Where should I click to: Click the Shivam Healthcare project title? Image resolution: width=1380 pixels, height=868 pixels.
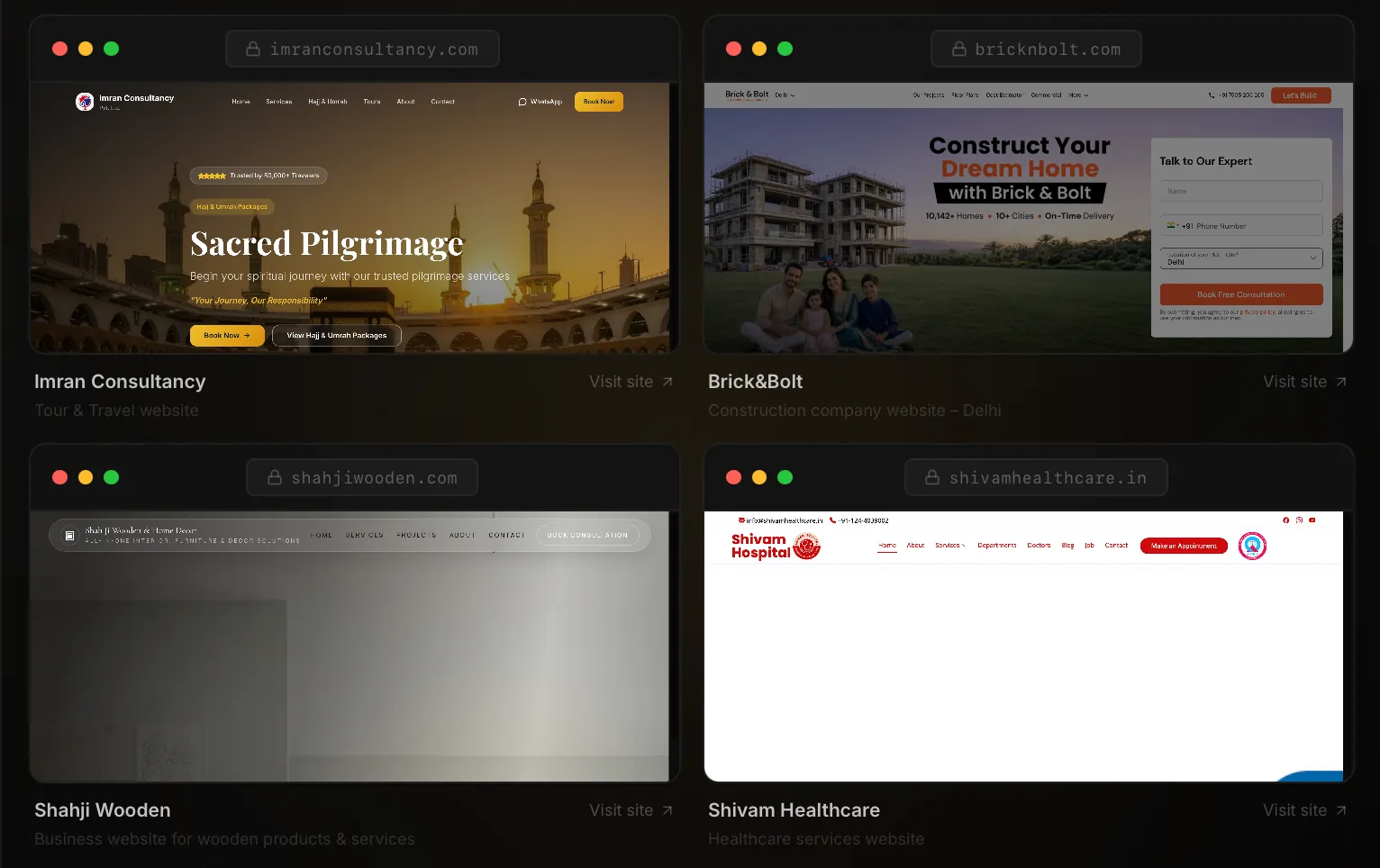pyautogui.click(x=794, y=810)
